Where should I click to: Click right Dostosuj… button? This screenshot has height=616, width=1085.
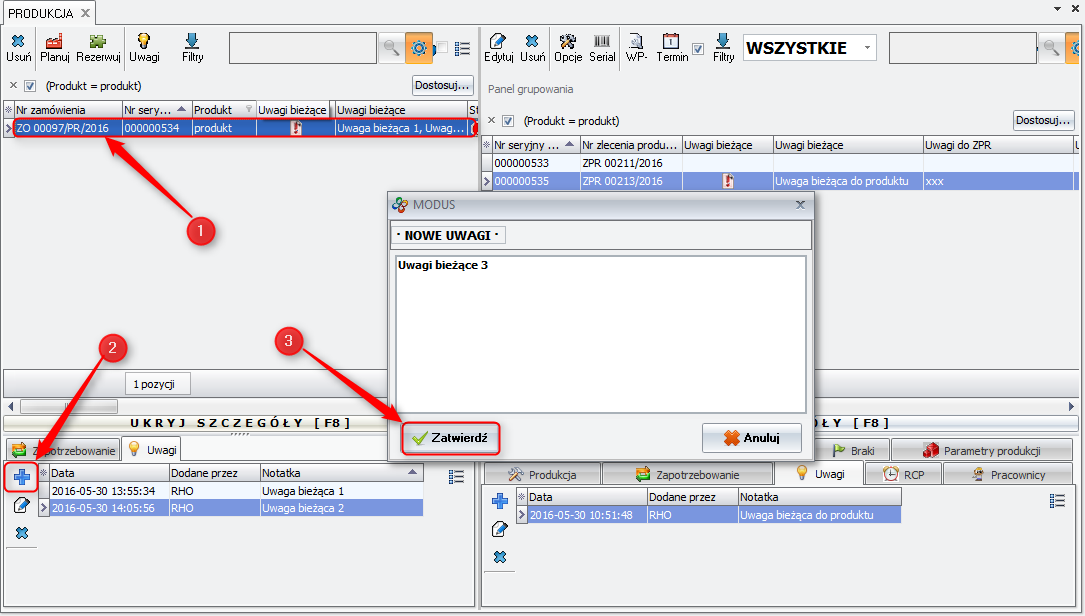[x=1043, y=120]
